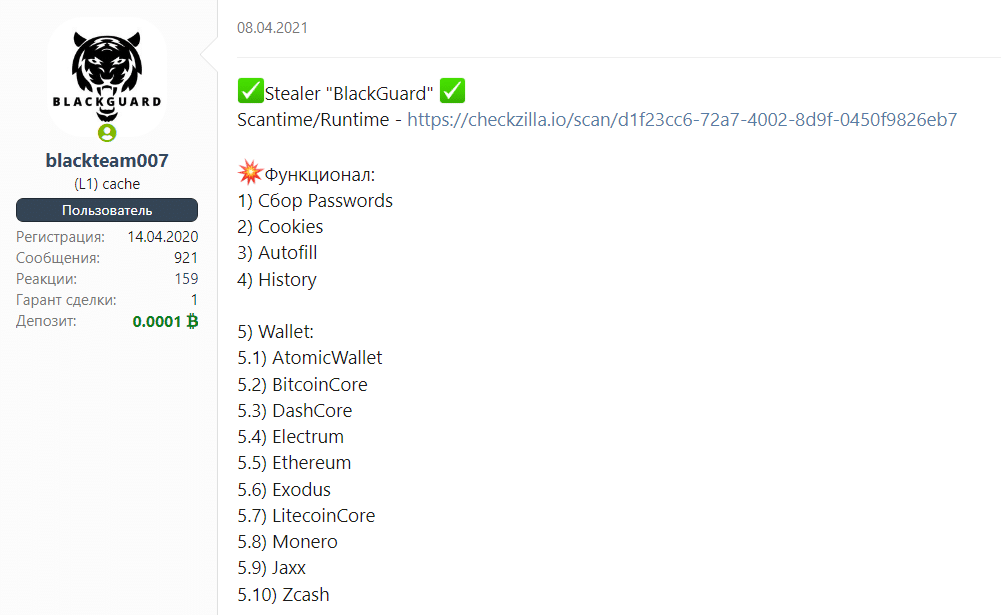This screenshot has width=1001, height=615.
Task: Click the second green checkmark emoji
Action: coord(453,91)
